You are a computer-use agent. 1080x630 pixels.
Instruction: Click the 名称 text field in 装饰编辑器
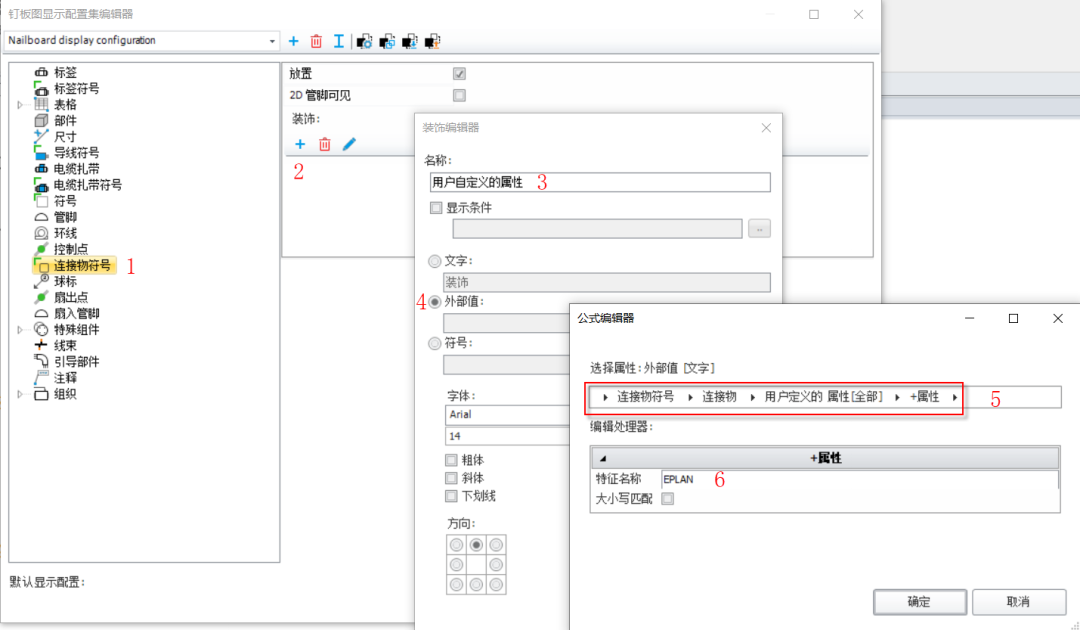click(600, 182)
